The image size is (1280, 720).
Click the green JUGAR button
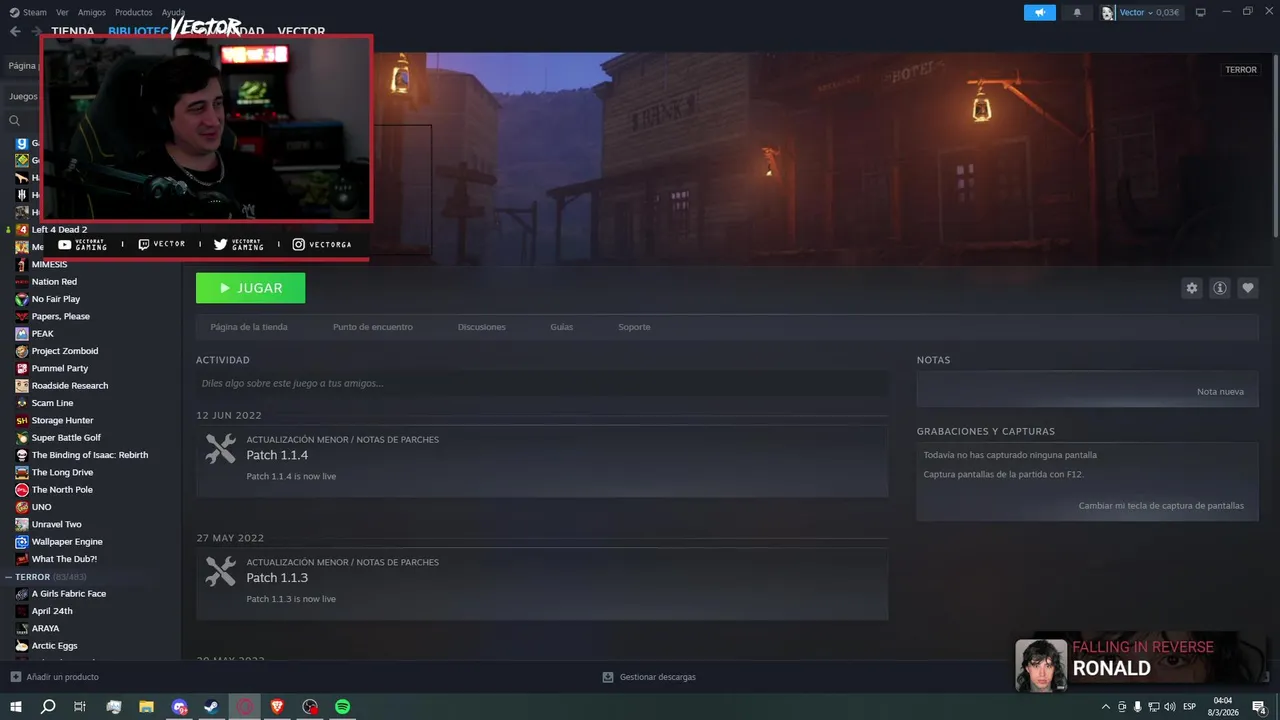[x=251, y=288]
